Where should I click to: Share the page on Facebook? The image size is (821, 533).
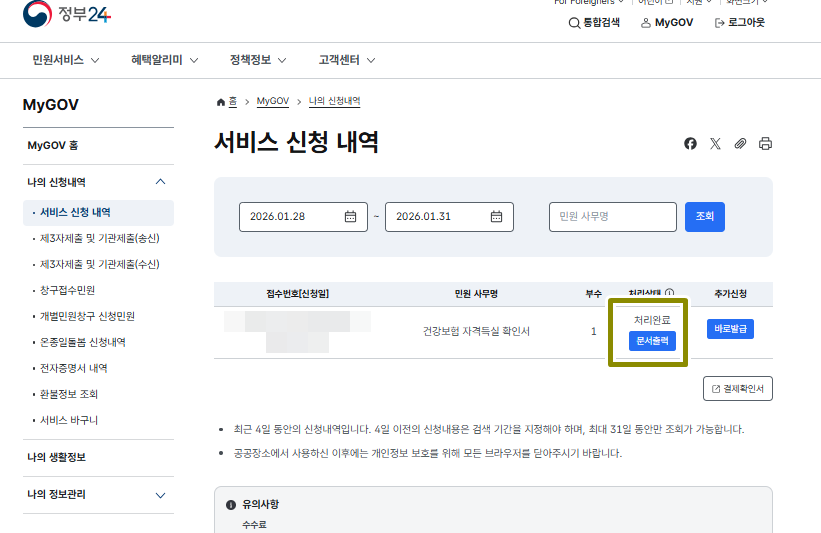click(x=690, y=143)
